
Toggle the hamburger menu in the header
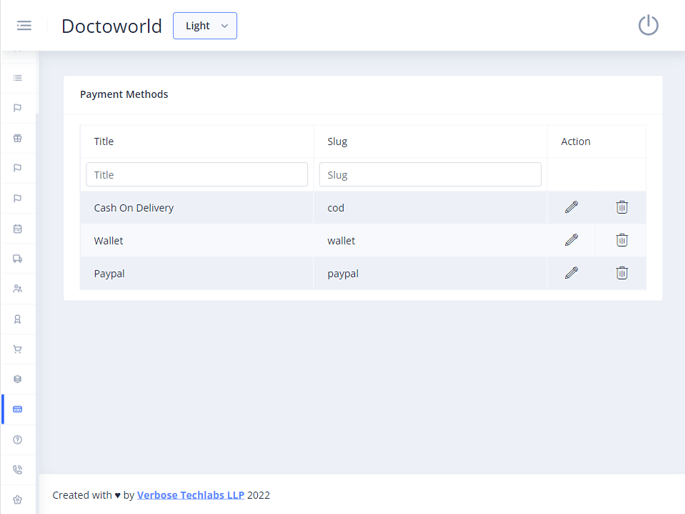click(x=24, y=26)
